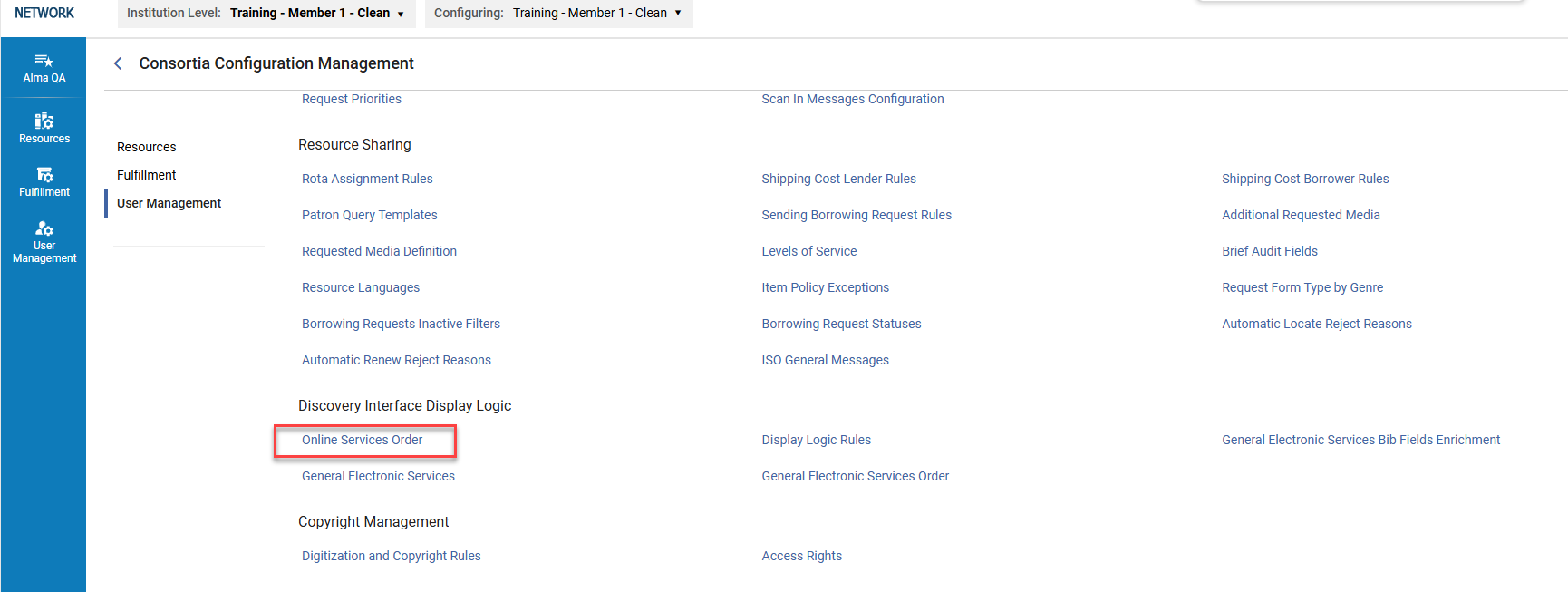Image resolution: width=1568 pixels, height=592 pixels.
Task: Open Shipping Cost Borrower Rules
Action: pyautogui.click(x=1305, y=179)
